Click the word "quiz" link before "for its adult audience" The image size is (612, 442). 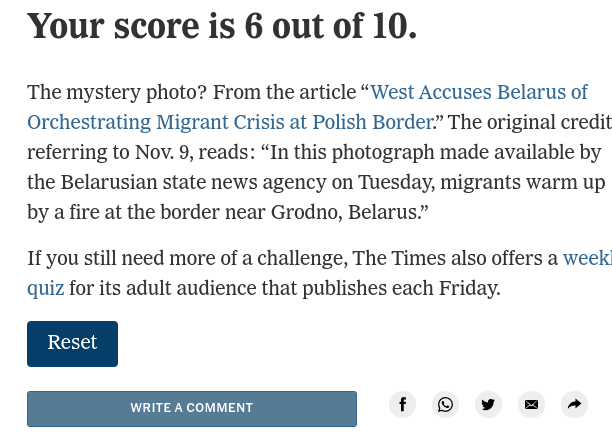(x=45, y=288)
